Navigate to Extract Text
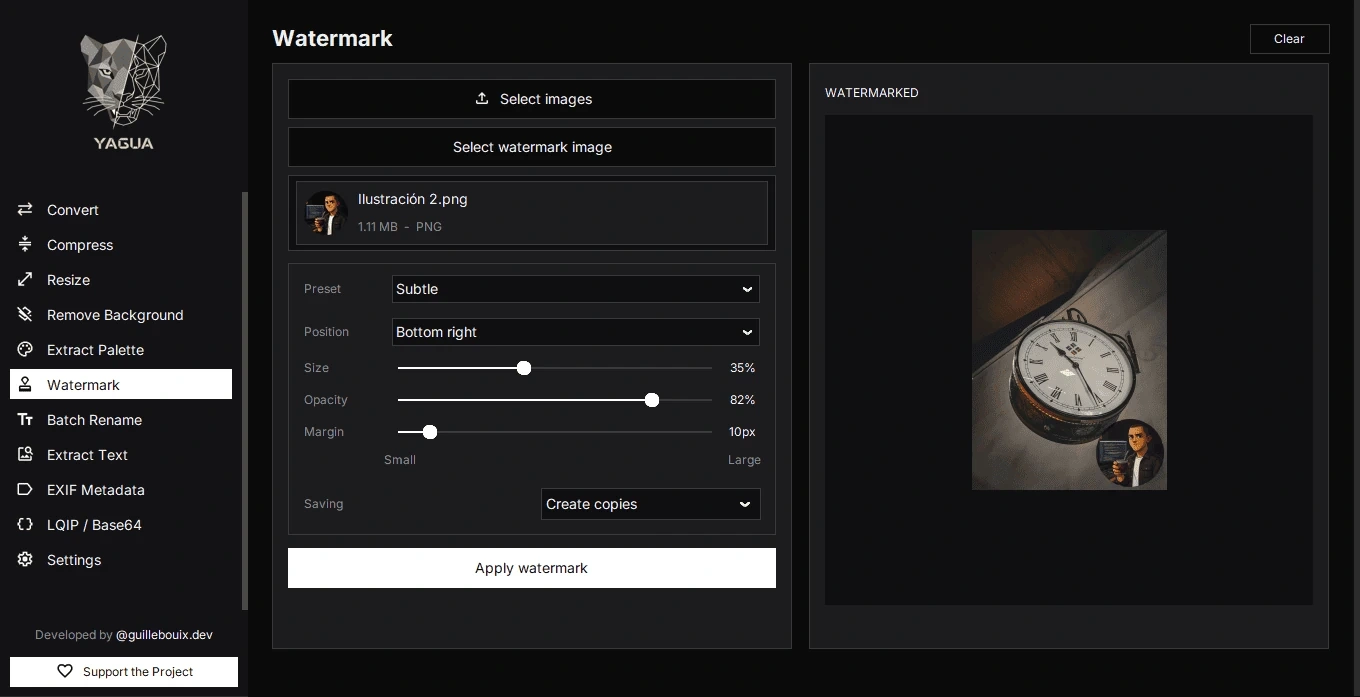 [x=121, y=455]
